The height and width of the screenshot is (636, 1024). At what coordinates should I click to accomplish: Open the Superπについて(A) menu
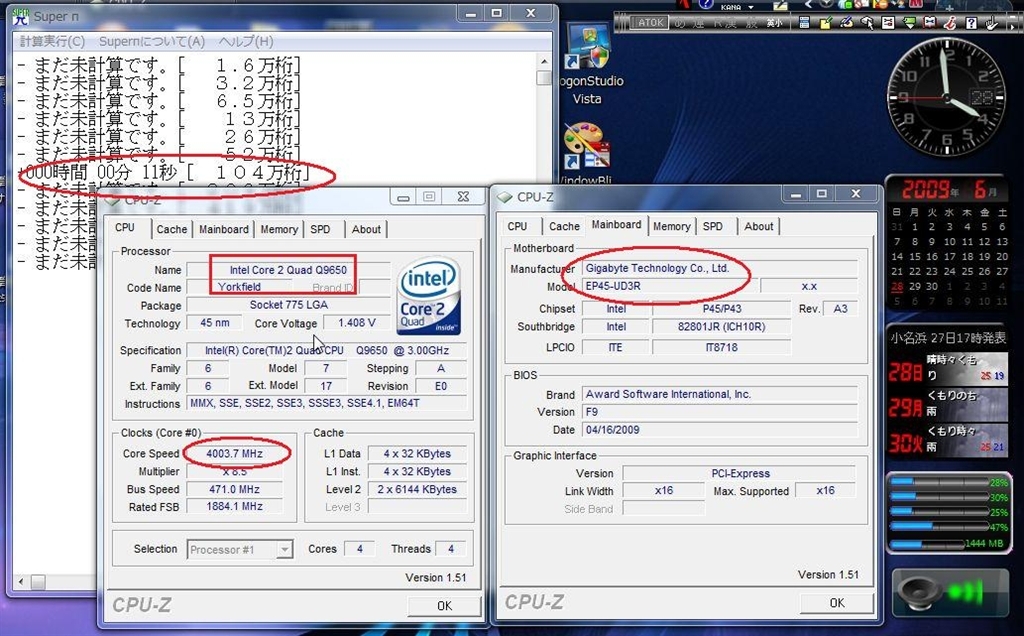point(152,41)
